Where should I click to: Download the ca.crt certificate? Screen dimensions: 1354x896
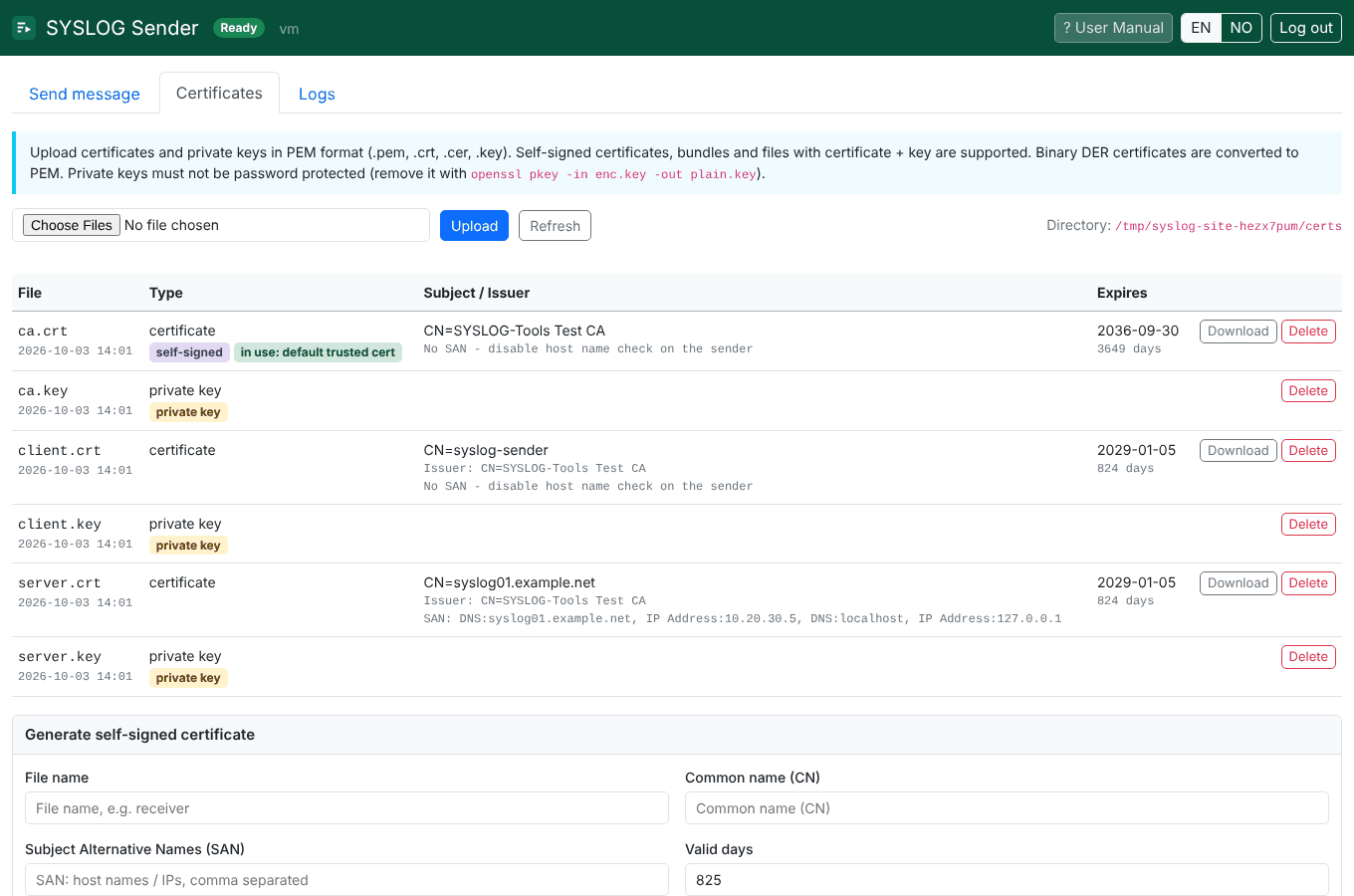coord(1238,332)
